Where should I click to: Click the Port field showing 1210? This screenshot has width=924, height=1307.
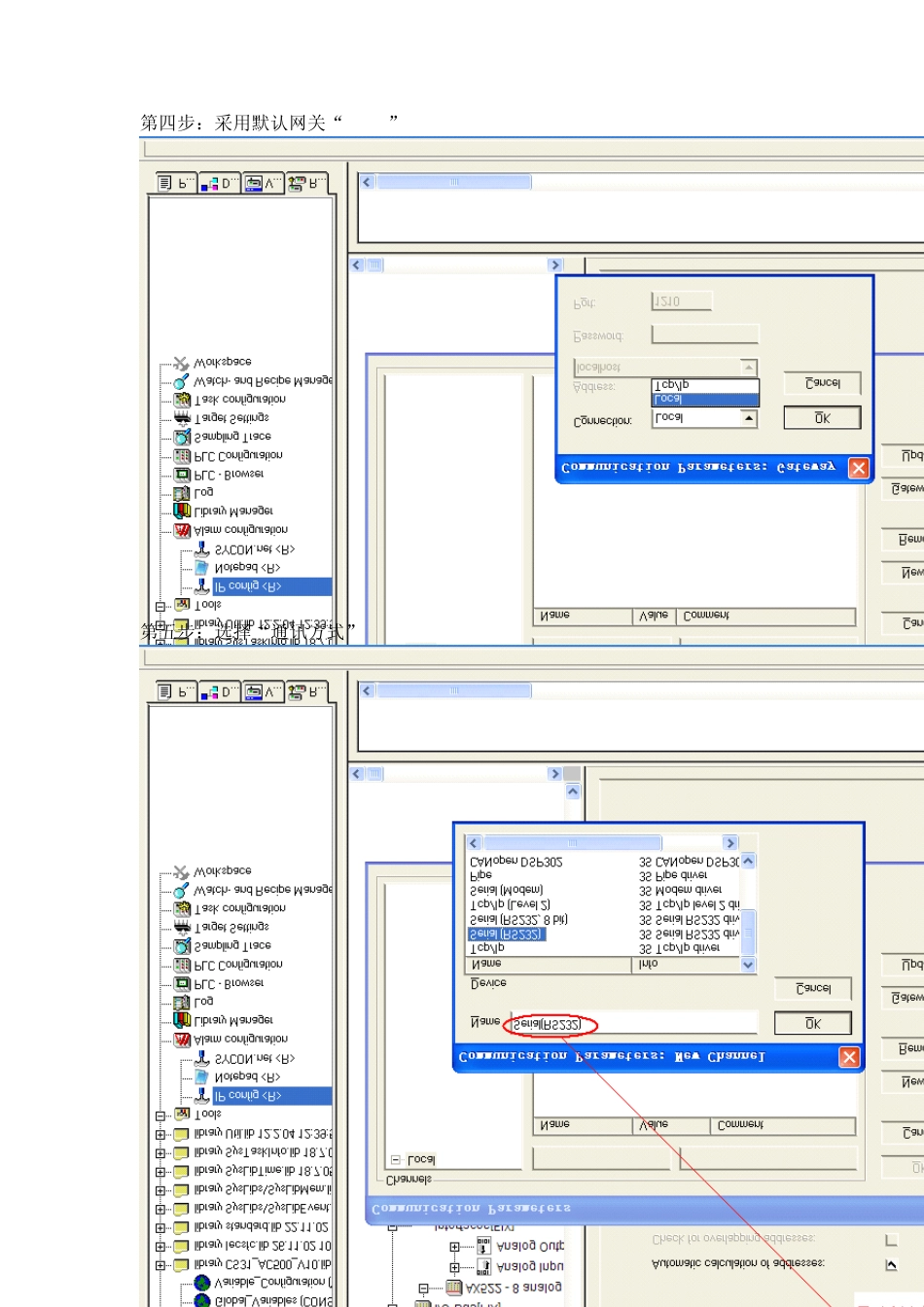[x=681, y=302]
